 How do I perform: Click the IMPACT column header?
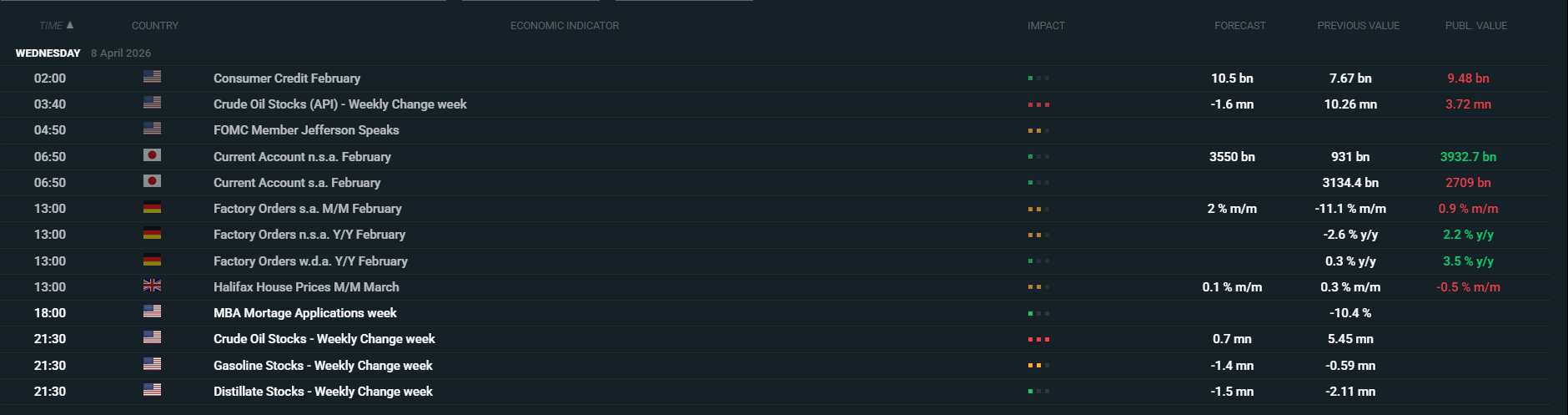1046,26
